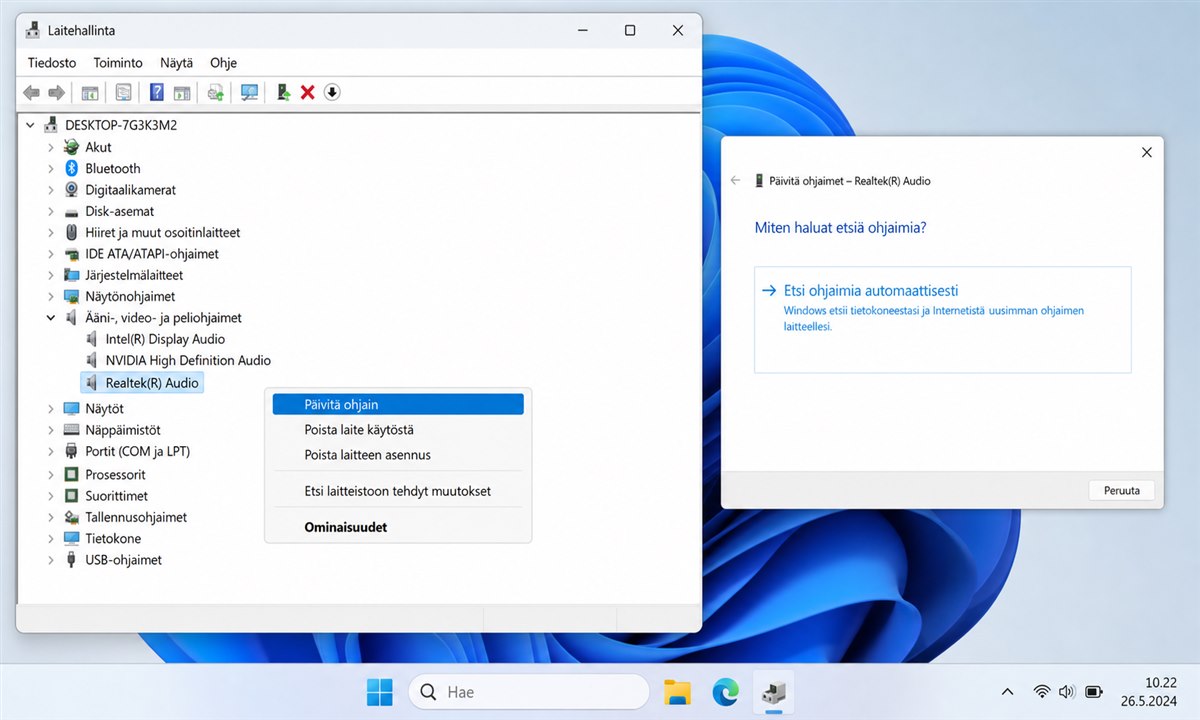Expand the Järjestelmälaitteet category
Screen dimensions: 1200x720
51,275
